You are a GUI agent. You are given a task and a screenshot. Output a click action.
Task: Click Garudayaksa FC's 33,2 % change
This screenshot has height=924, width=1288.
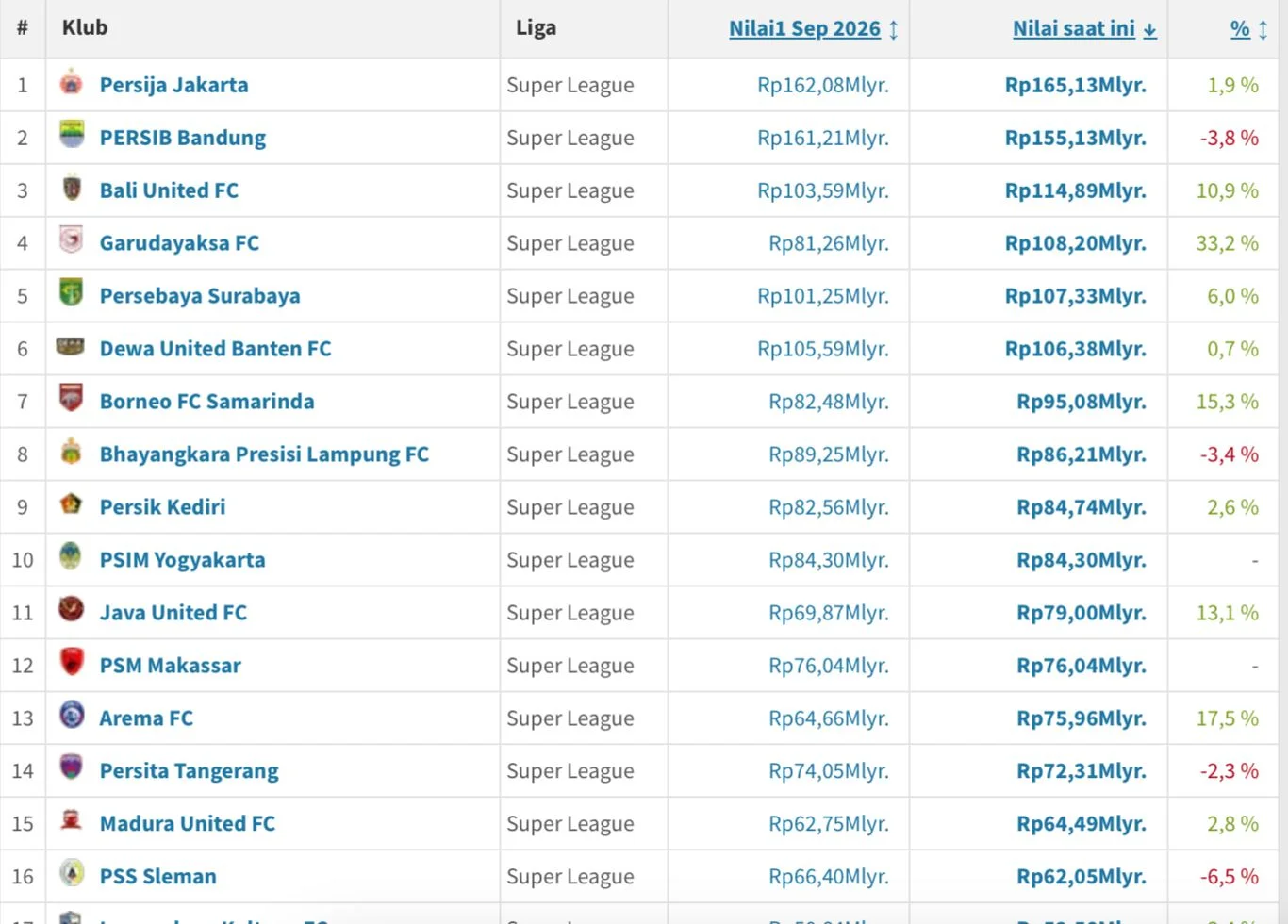[x=1228, y=243]
